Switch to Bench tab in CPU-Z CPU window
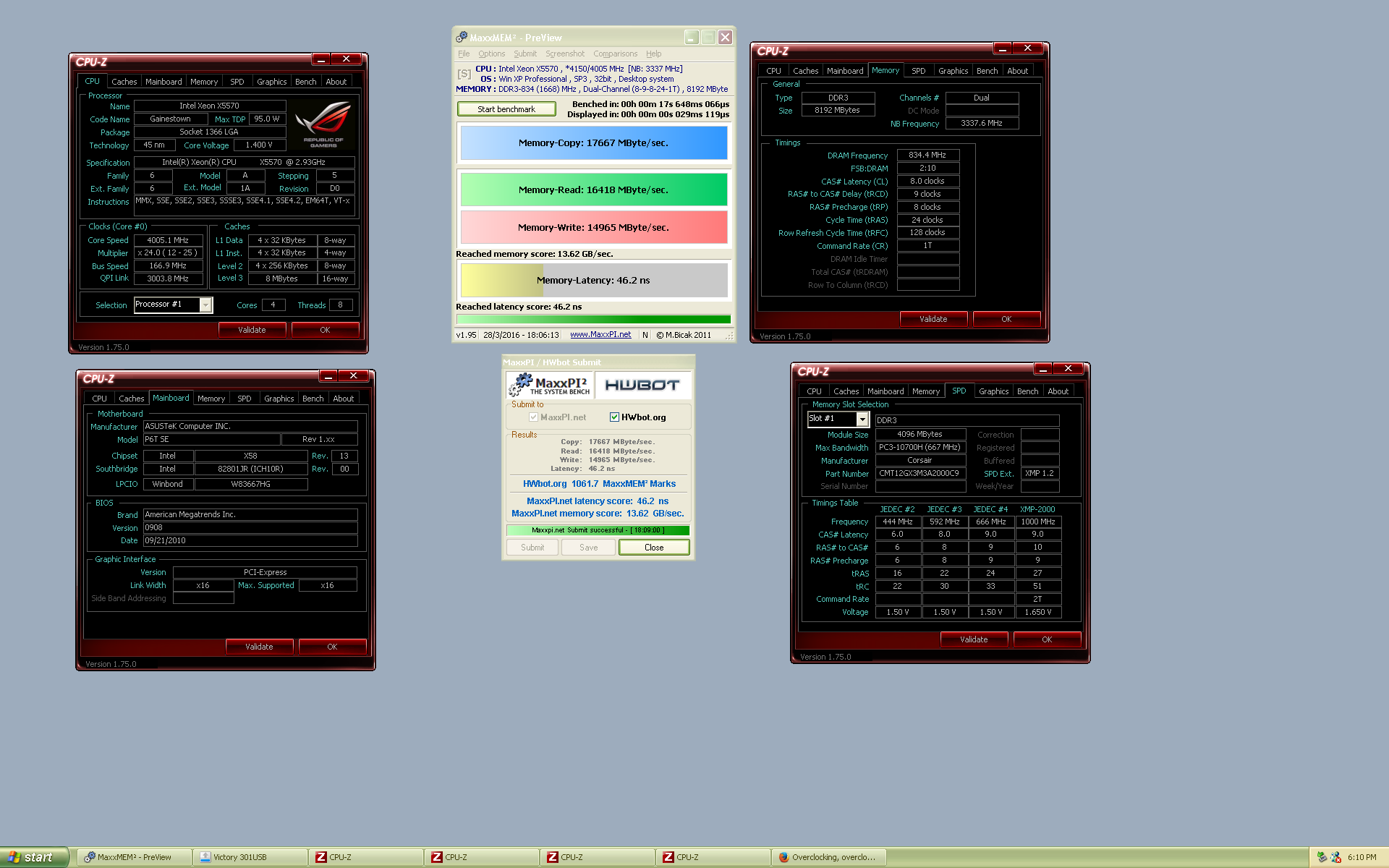Viewport: 1389px width, 868px height. (x=305, y=82)
